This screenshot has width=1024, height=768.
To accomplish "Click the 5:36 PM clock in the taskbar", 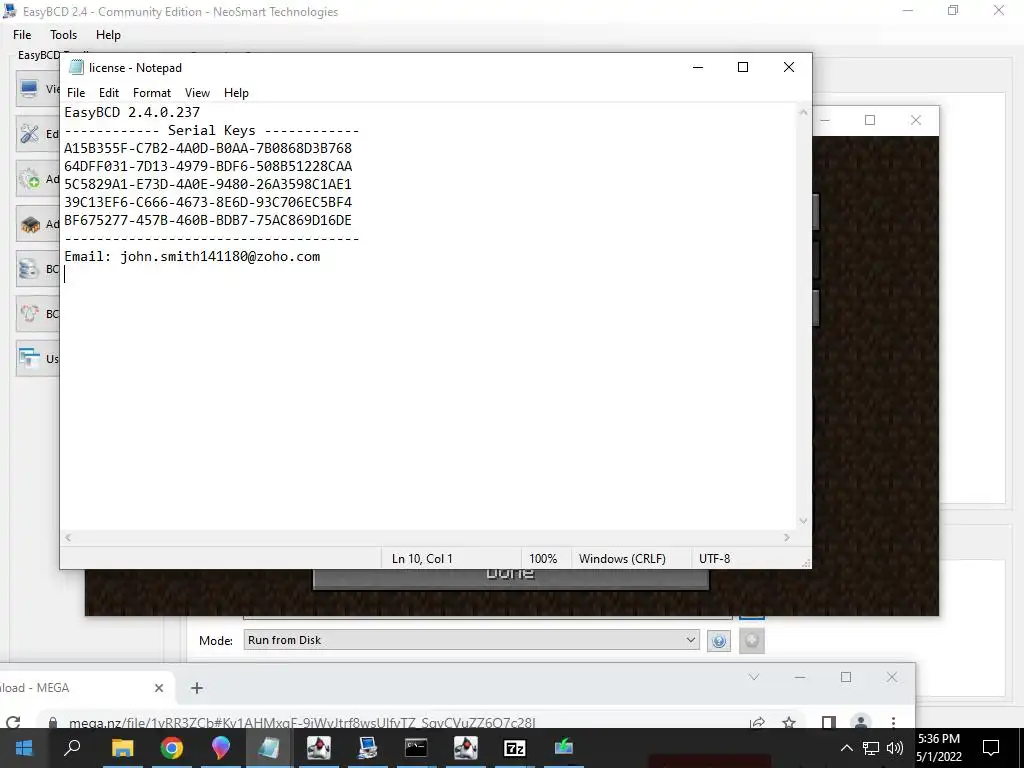I will coord(938,739).
